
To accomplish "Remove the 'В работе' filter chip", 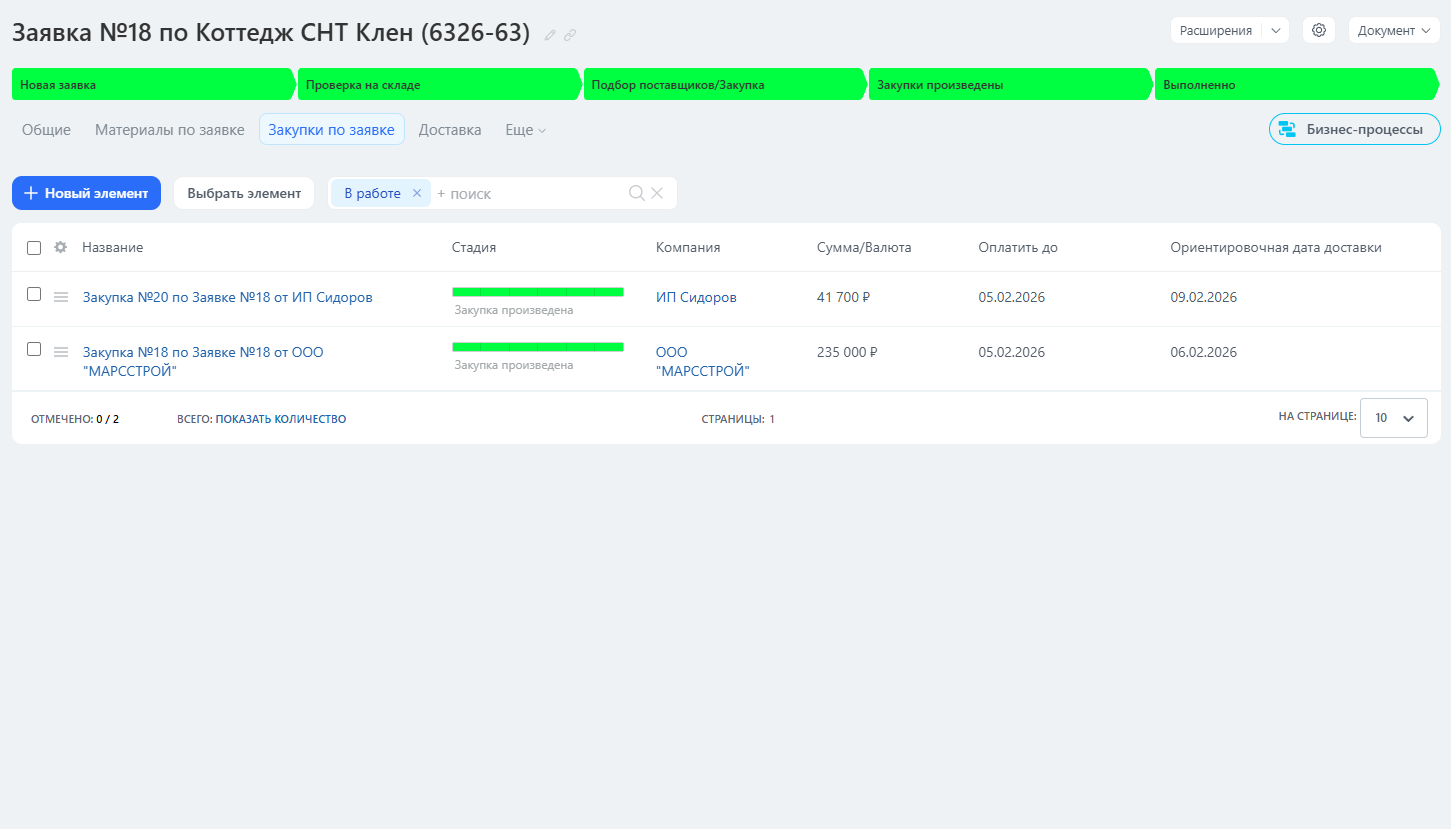I will tap(417, 193).
